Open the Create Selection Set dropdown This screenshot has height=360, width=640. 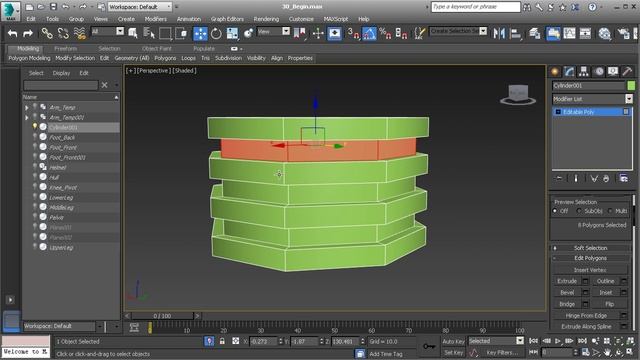tap(458, 31)
